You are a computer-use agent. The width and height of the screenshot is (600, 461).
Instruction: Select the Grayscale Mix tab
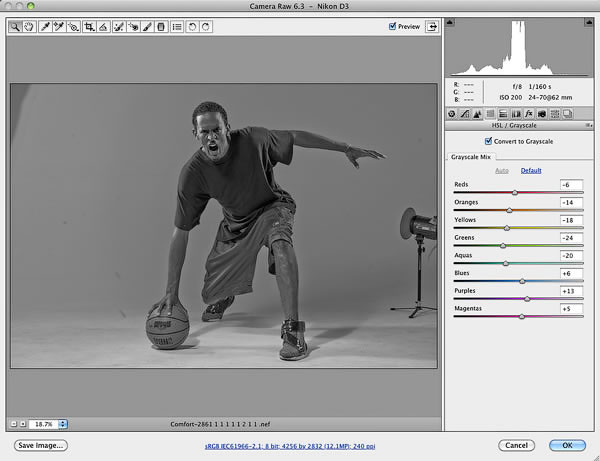pyautogui.click(x=472, y=157)
